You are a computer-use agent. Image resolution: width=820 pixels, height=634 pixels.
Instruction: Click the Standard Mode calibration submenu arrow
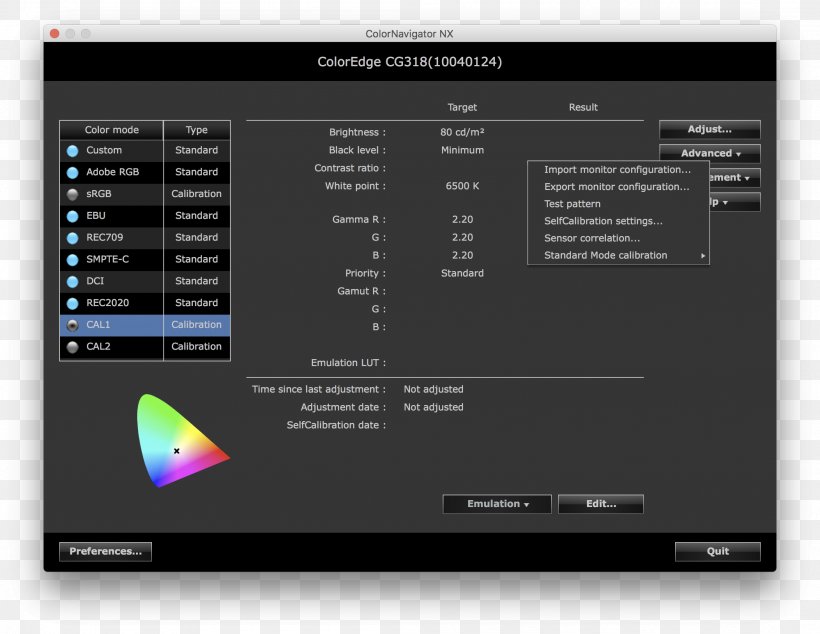point(703,256)
